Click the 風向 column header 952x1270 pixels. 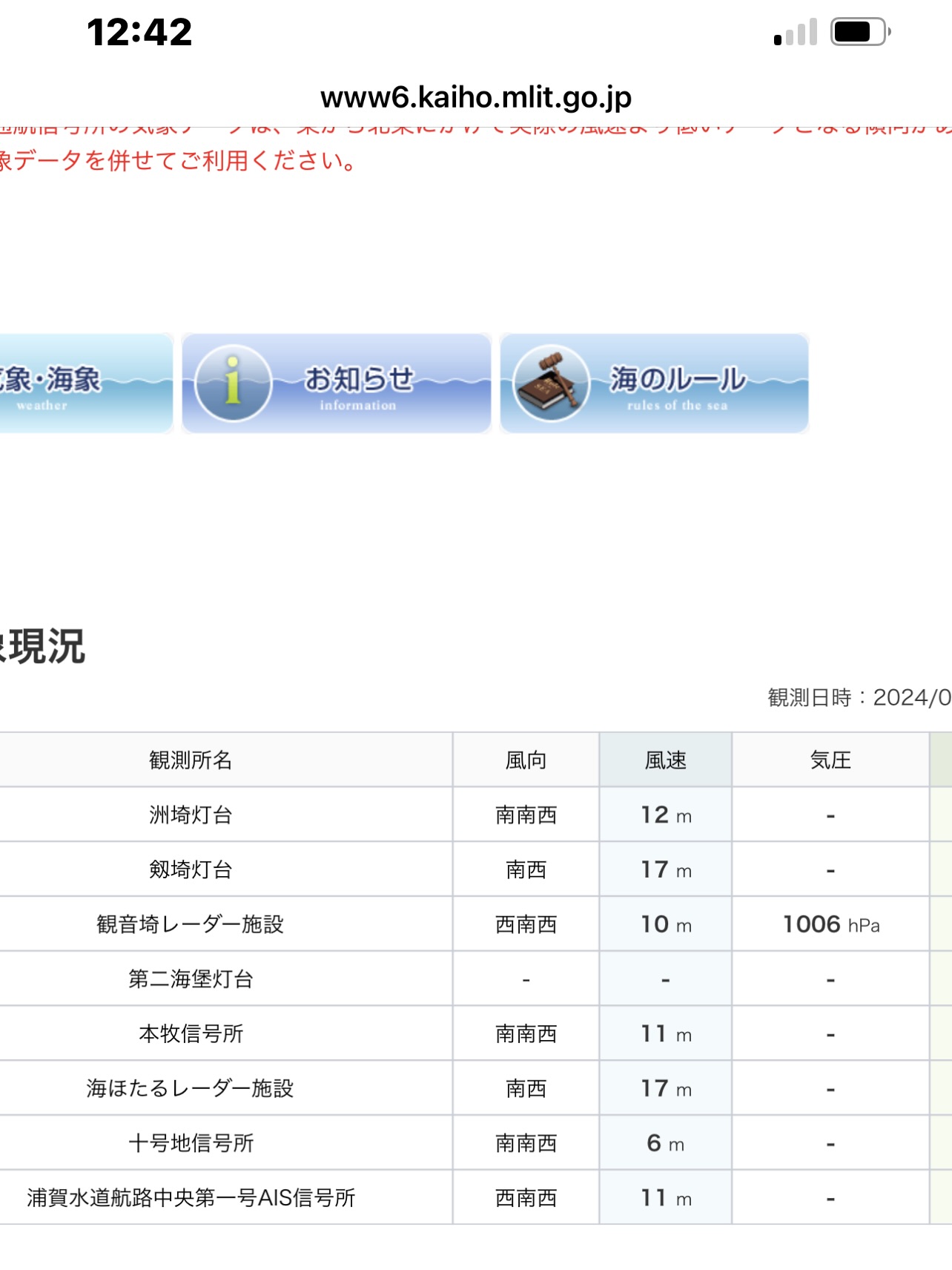tap(526, 760)
